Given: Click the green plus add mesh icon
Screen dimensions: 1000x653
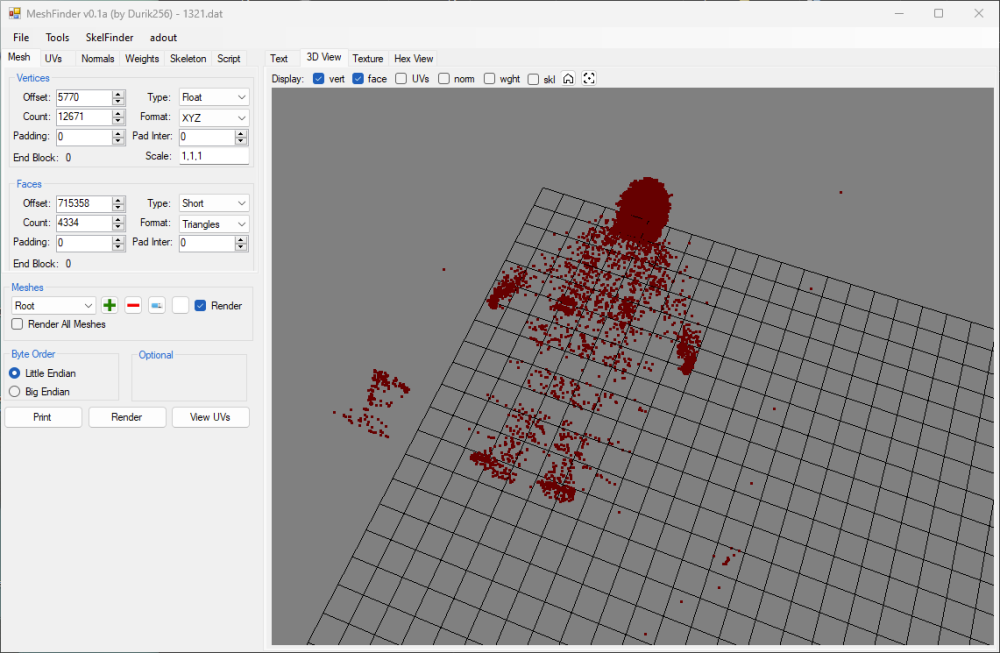Looking at the screenshot, I should pyautogui.click(x=110, y=306).
